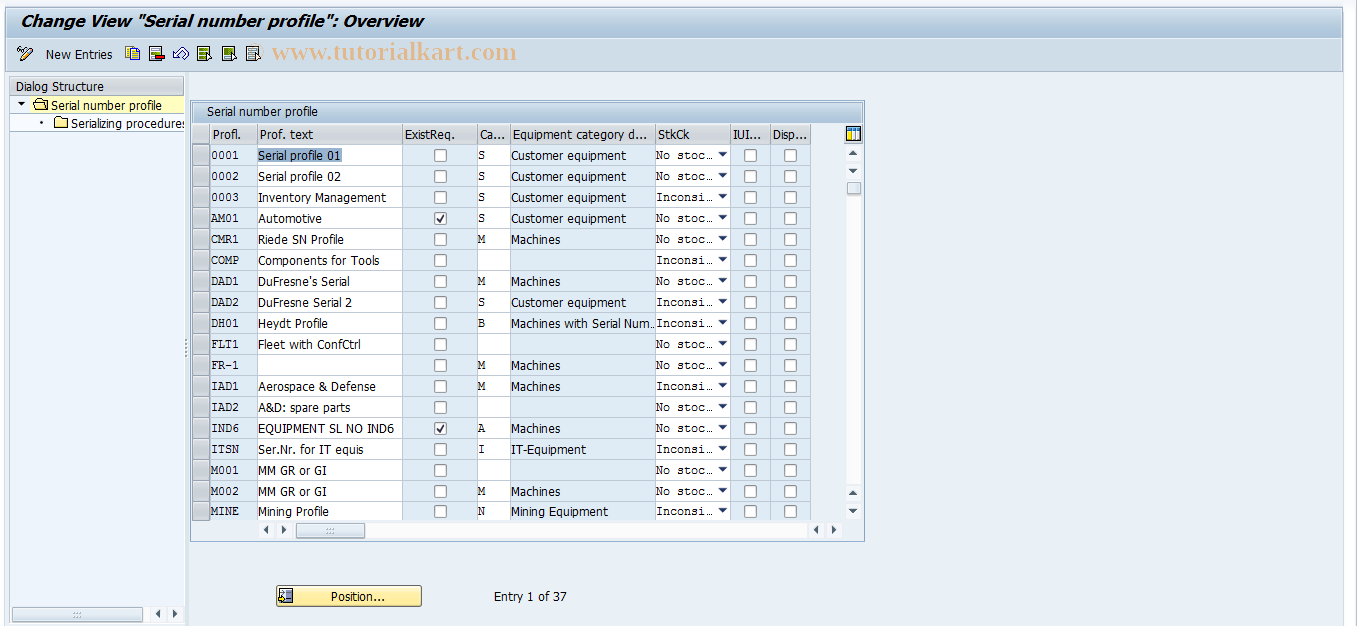The image size is (1357, 626).
Task: Click the row selector for profile 0001
Action: pyautogui.click(x=201, y=155)
